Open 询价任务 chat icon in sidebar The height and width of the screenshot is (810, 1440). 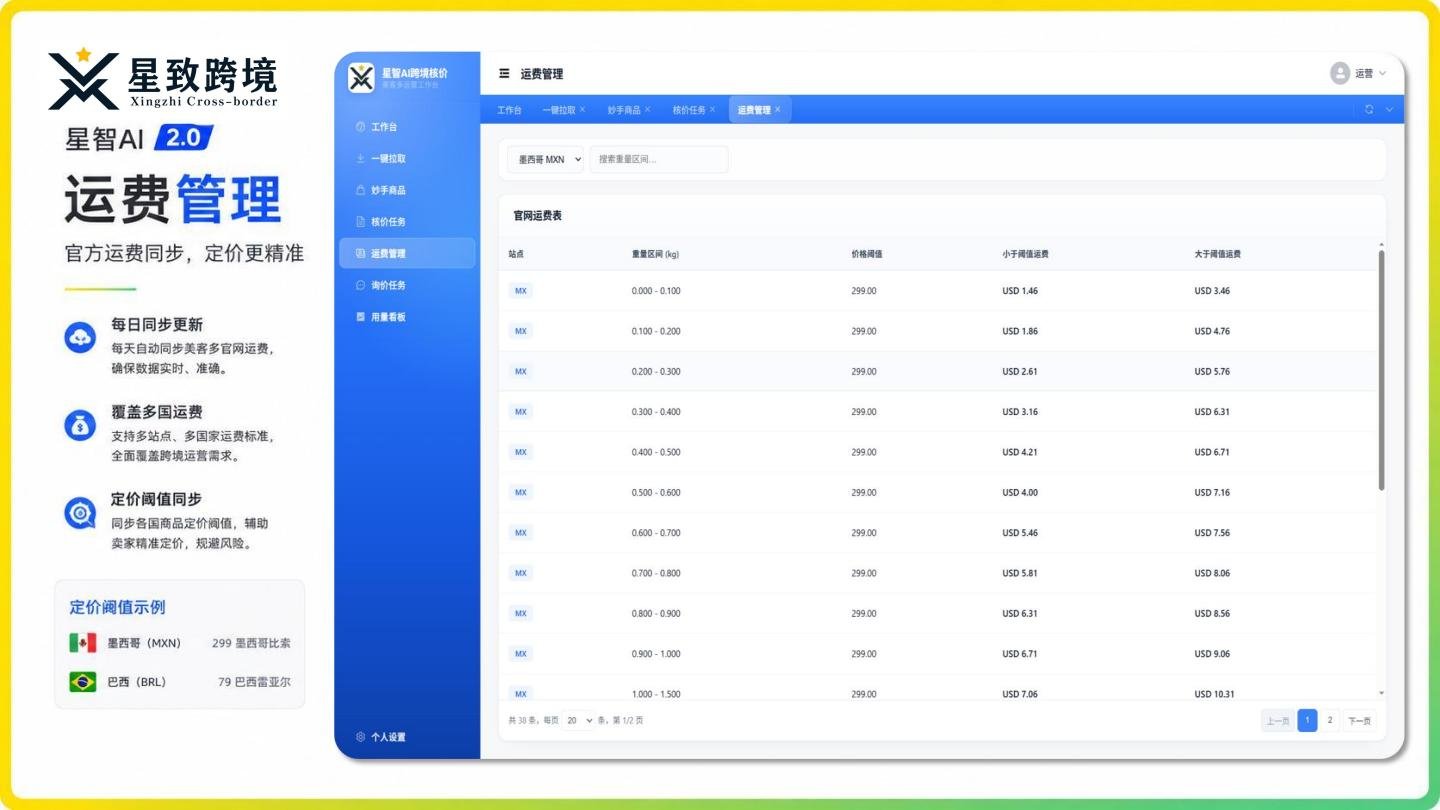[x=361, y=285]
